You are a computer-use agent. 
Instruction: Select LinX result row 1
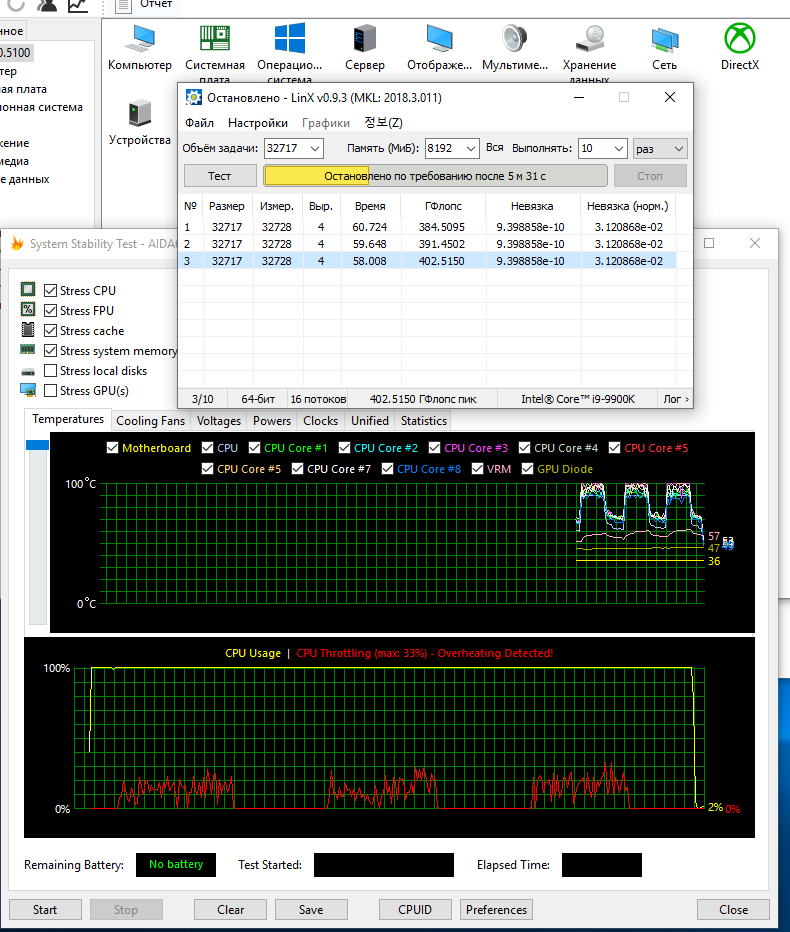(427, 227)
